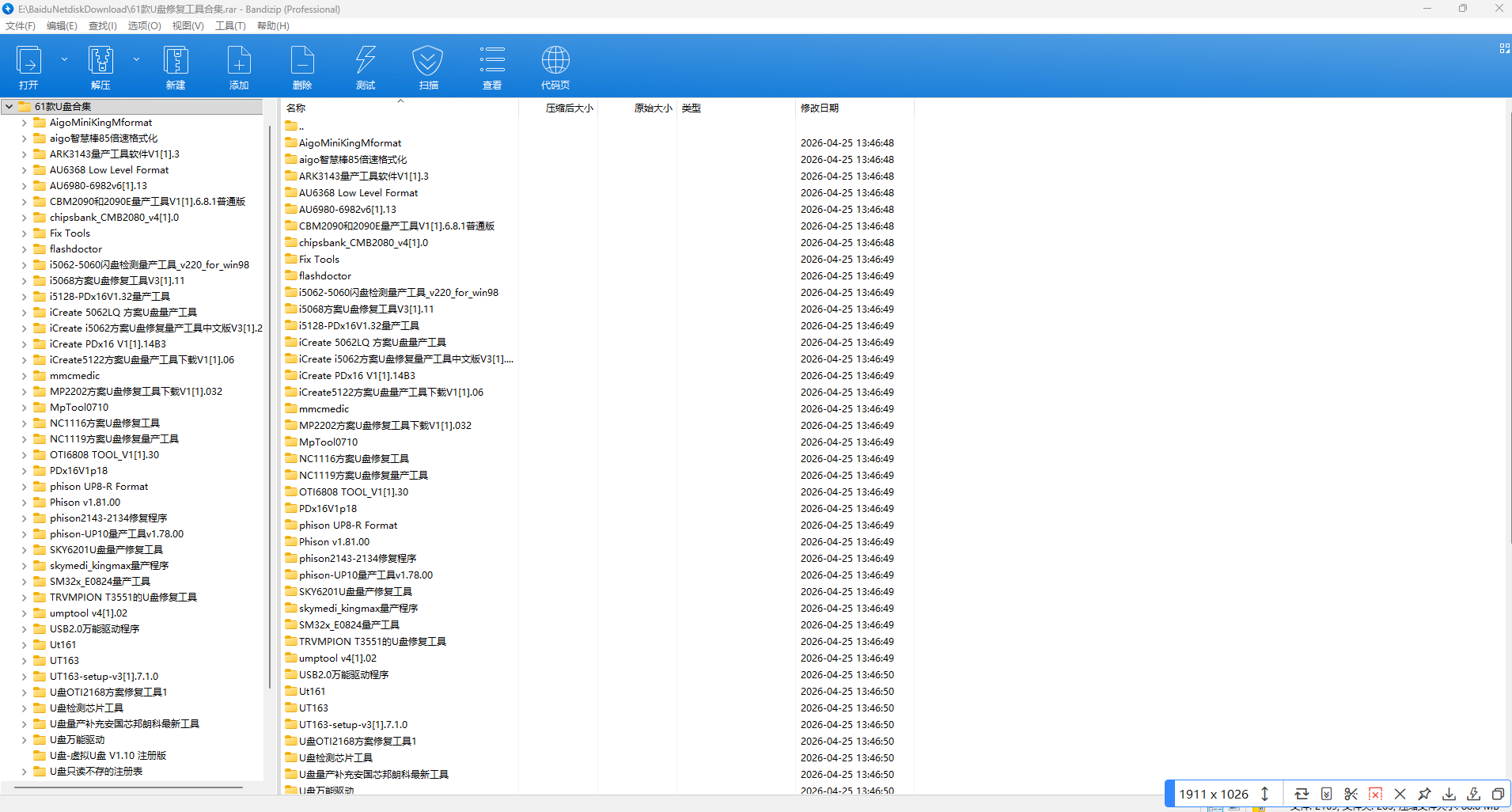Click the folder icon beside UT163 in file list
This screenshot has width=1512, height=812.
pos(291,708)
